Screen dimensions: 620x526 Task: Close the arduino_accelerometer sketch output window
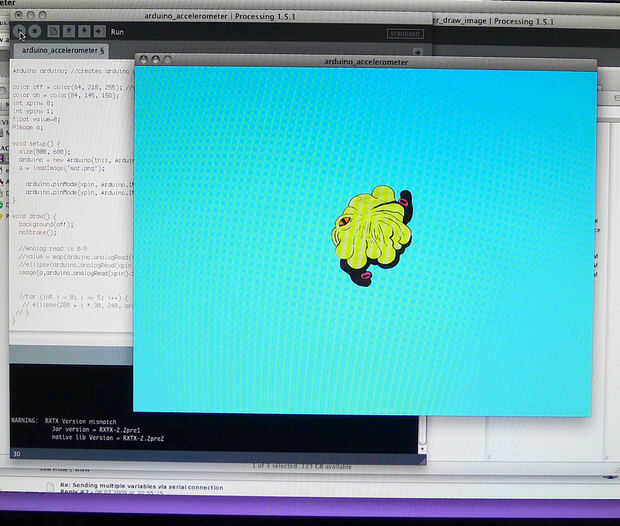143,60
